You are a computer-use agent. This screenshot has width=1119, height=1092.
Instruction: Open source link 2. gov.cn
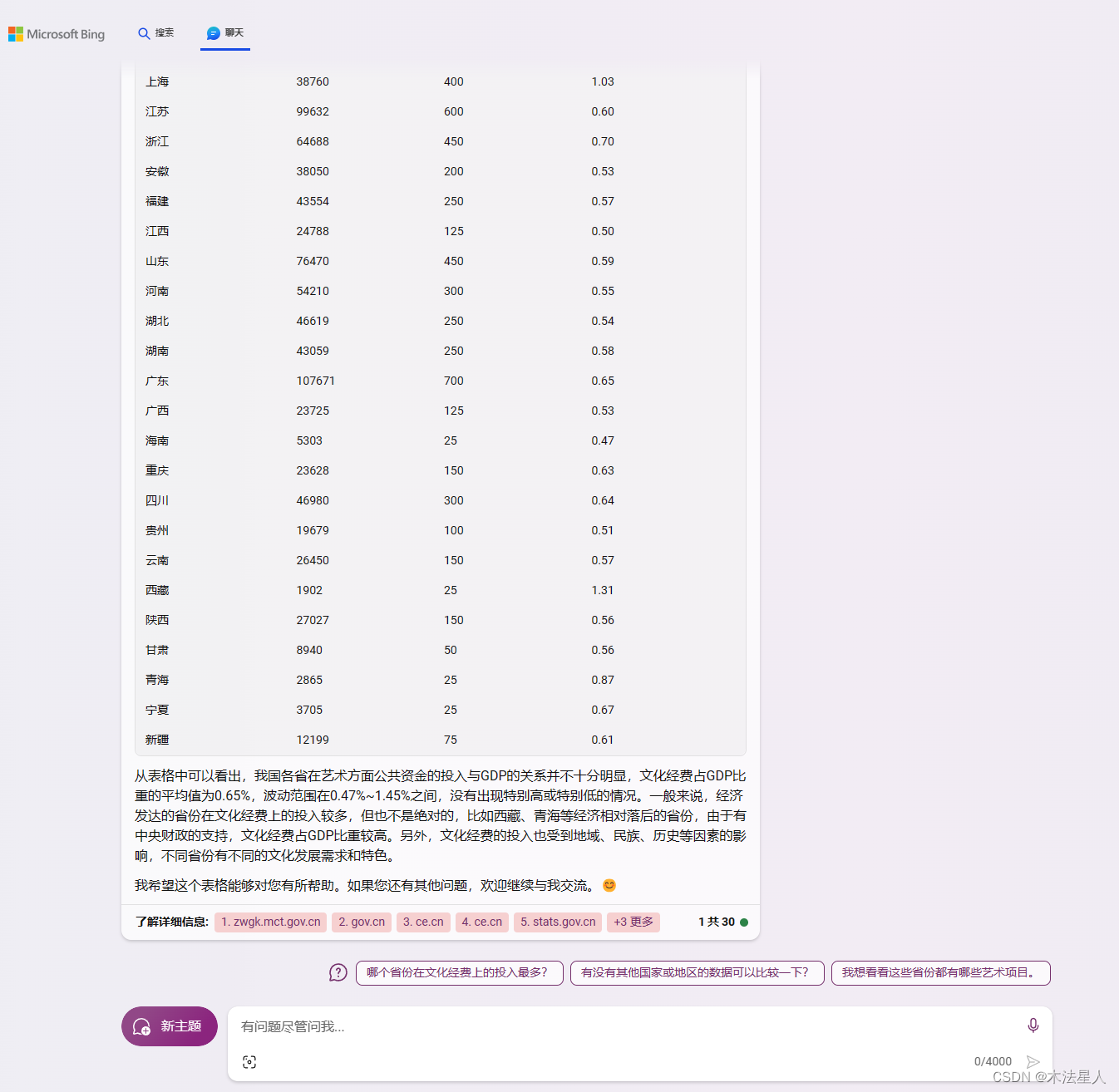[362, 922]
